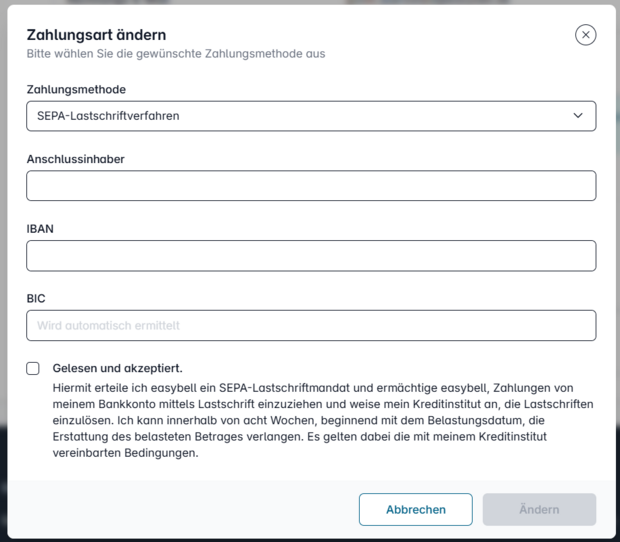The image size is (620, 542).
Task: Focus the Anschlussinhaber text field
Action: 311,186
